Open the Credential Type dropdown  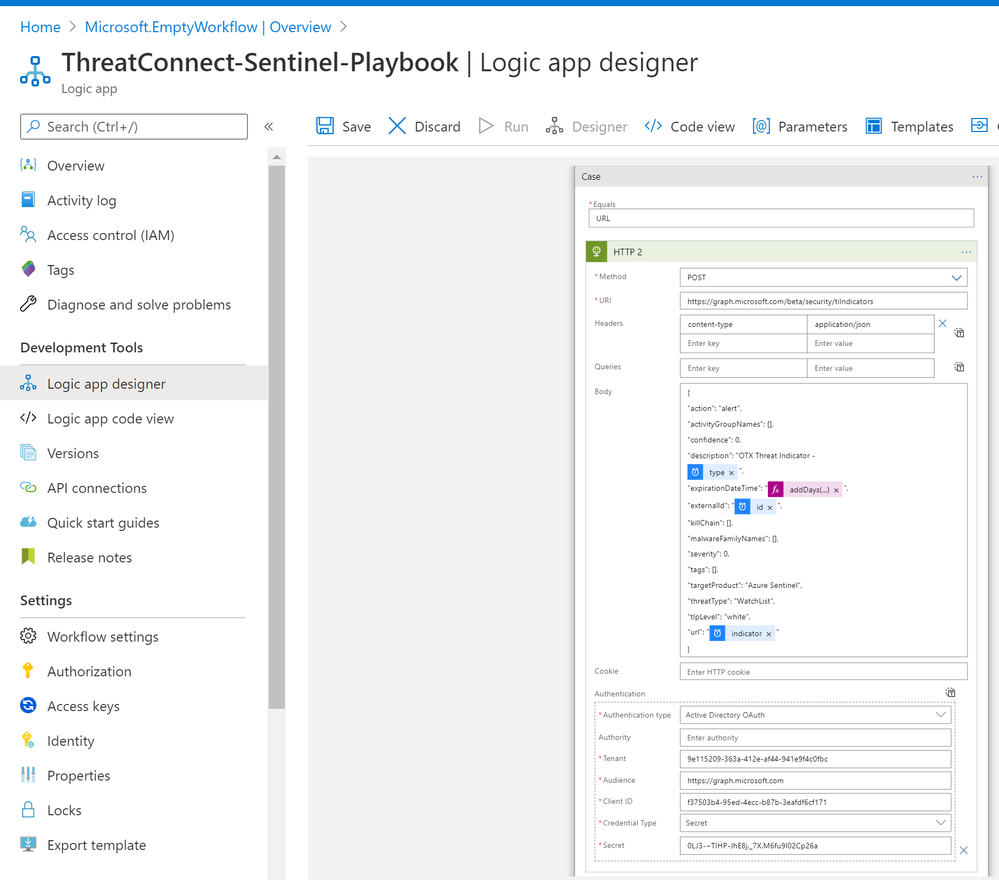point(816,823)
